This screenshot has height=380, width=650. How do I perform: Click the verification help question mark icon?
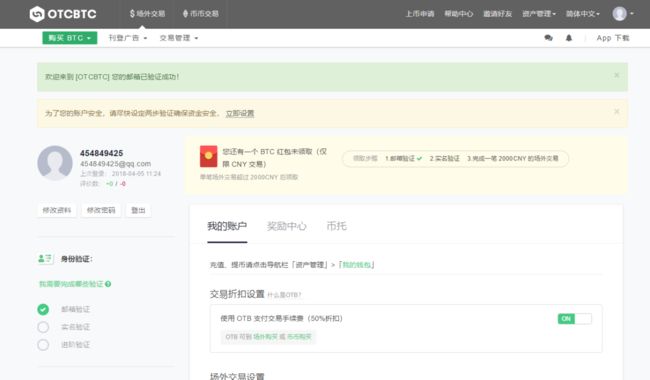click(108, 284)
